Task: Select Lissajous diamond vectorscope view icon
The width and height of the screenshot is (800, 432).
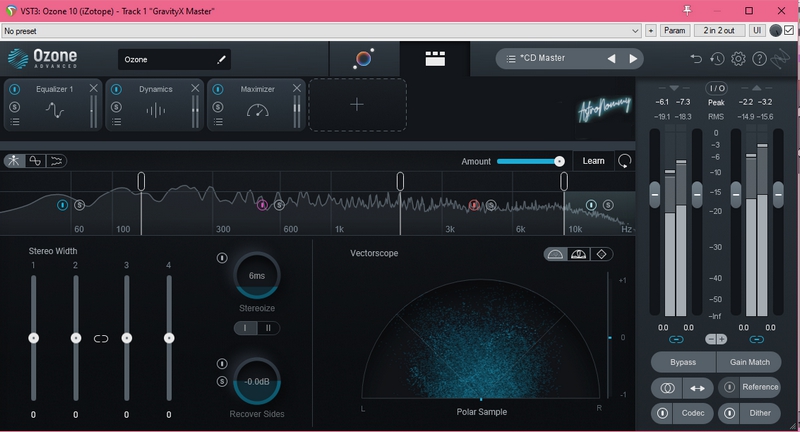Action: [601, 254]
